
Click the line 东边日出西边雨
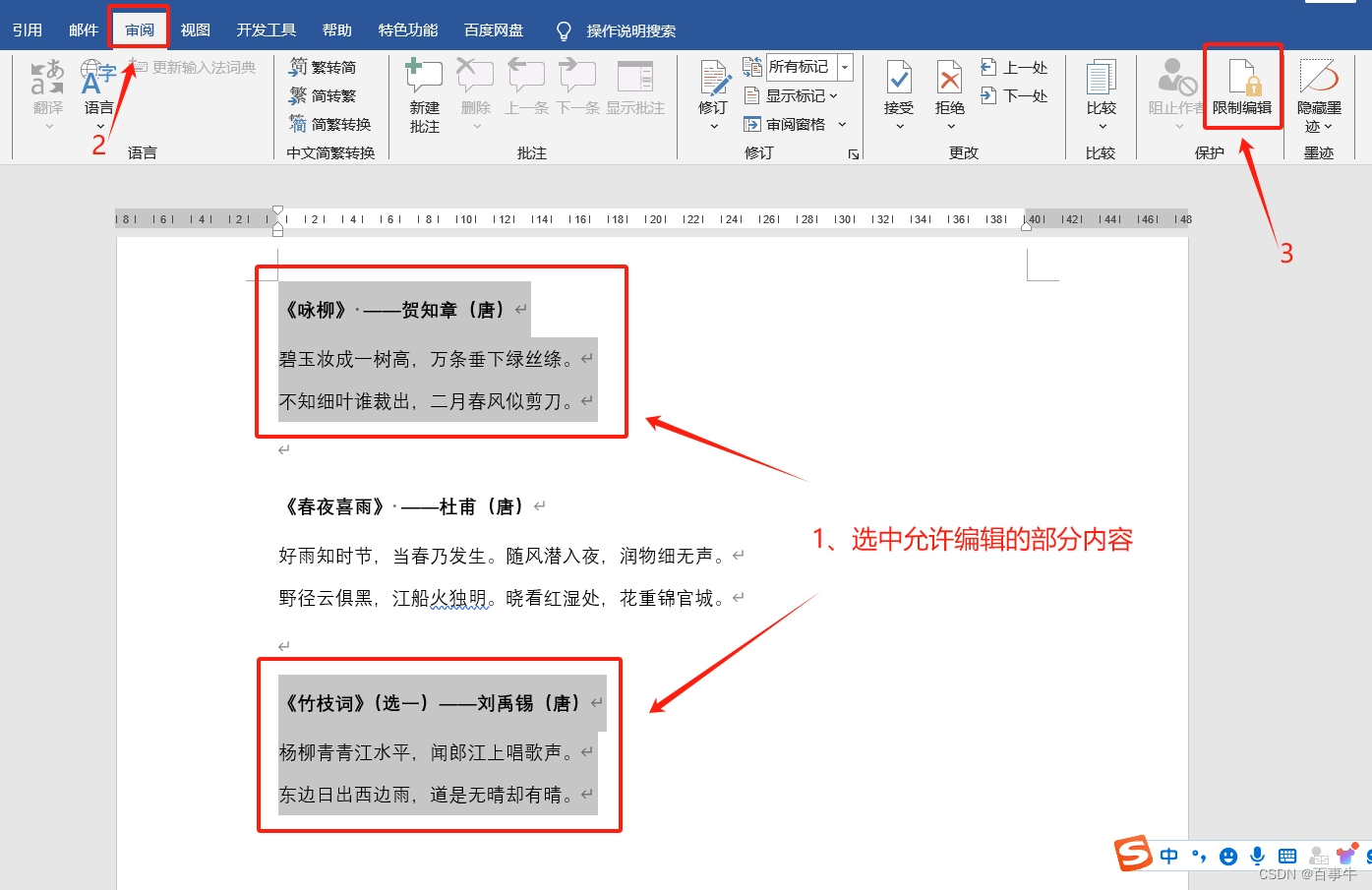click(344, 795)
